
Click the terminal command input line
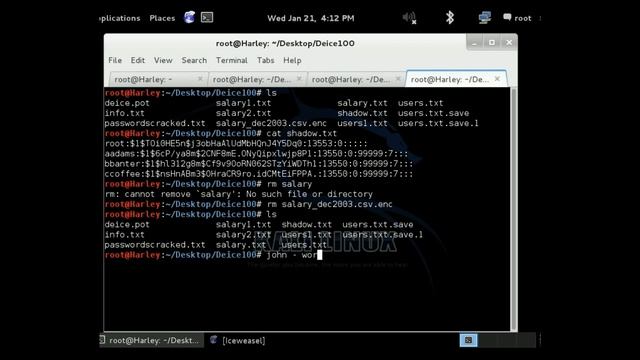pos(213,255)
